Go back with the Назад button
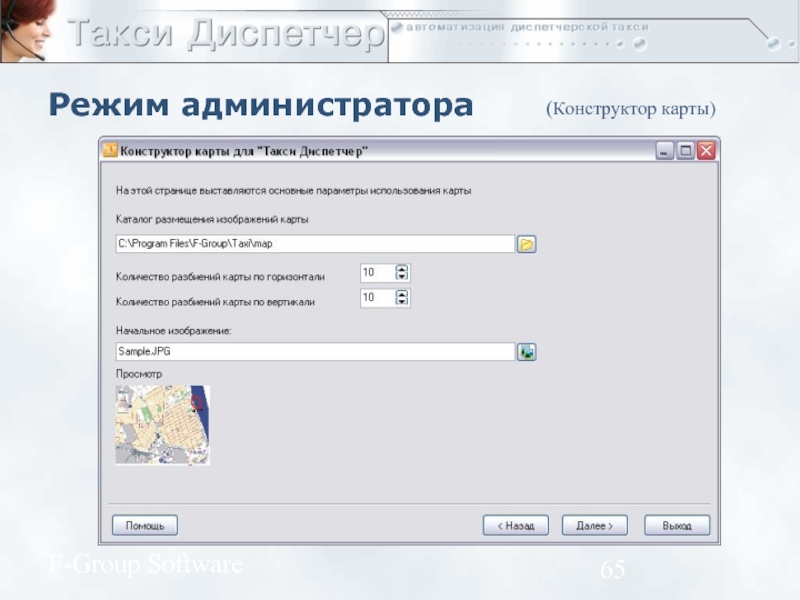Image resolution: width=800 pixels, height=600 pixels. point(516,525)
